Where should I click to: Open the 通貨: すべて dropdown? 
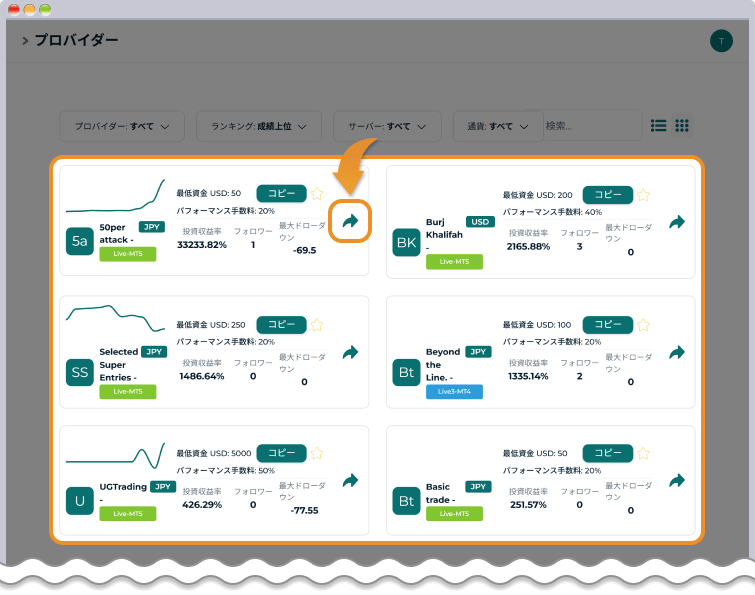[498, 127]
